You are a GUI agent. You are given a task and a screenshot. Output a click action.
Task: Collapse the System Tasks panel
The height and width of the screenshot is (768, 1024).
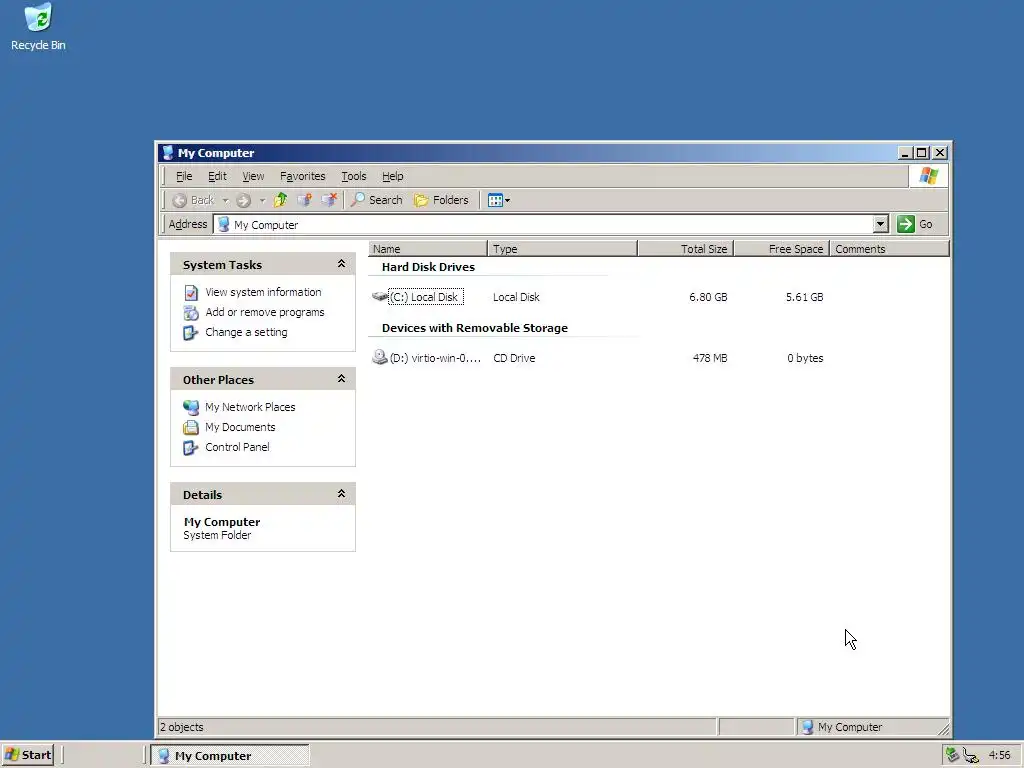341,264
